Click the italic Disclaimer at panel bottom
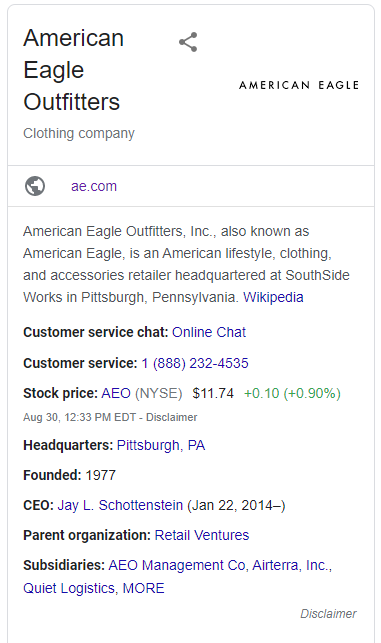Viewport: 381px width, 643px height. (328, 613)
